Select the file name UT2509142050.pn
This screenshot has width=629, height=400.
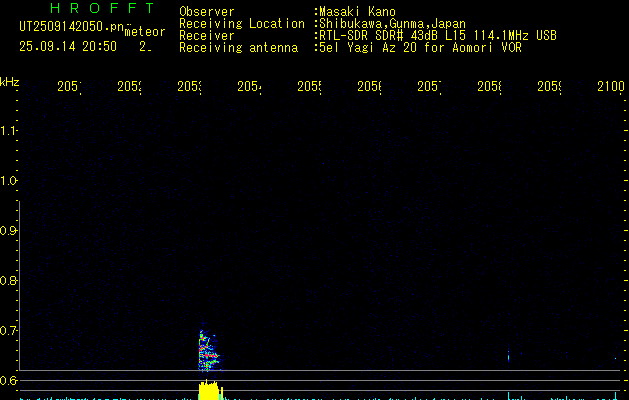point(72,26)
